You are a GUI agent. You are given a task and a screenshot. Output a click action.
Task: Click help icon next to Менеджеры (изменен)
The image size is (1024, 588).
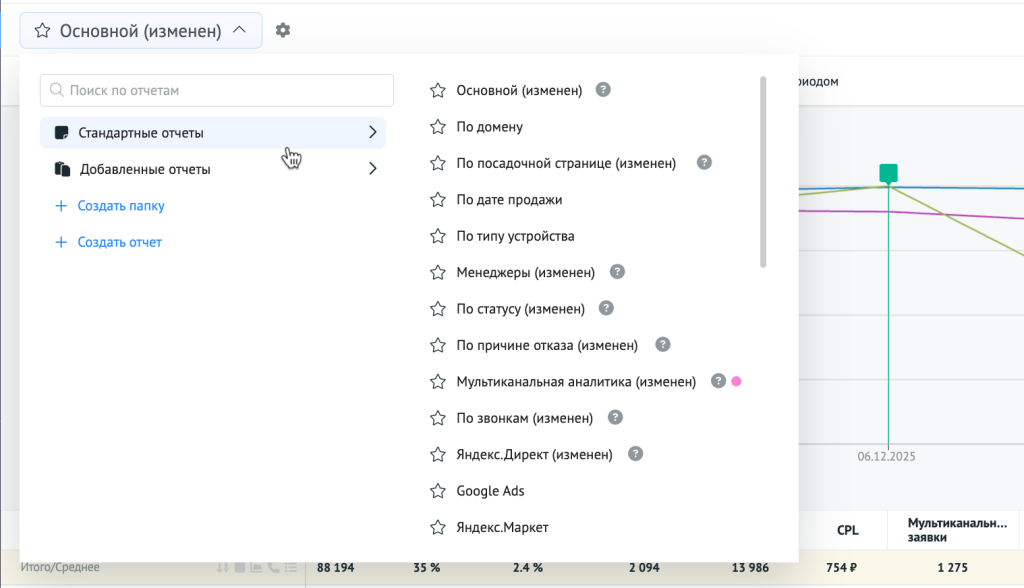click(x=617, y=272)
